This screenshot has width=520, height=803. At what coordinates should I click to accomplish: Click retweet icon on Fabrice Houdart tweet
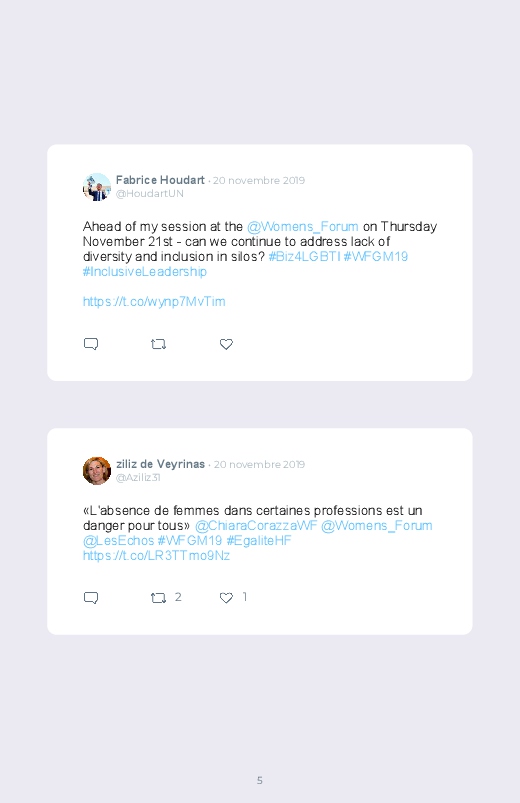point(158,344)
